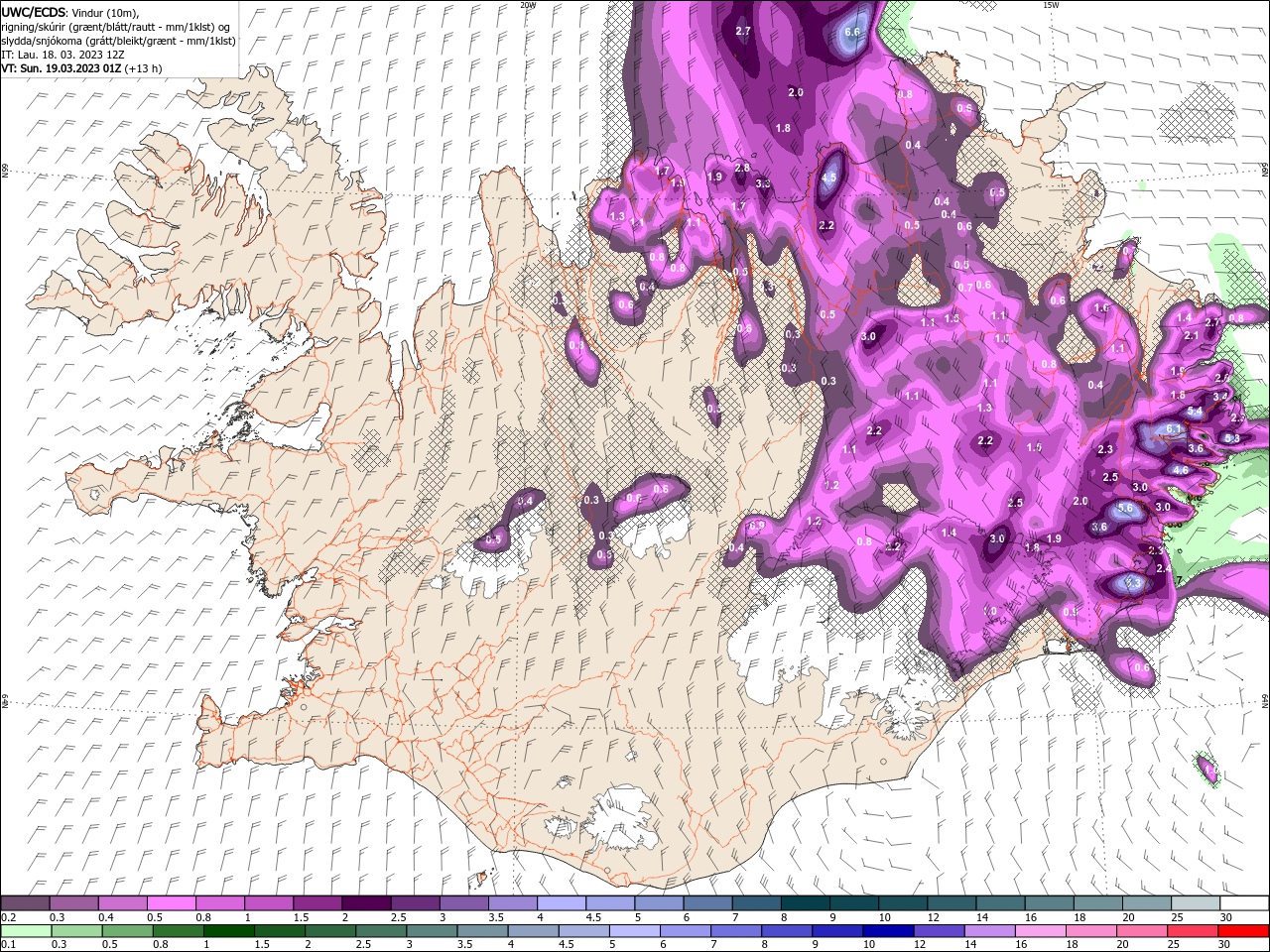Pick the darkest plum 2–2.5 snow swatch
This screenshot has width=1270, height=952.
[366, 903]
